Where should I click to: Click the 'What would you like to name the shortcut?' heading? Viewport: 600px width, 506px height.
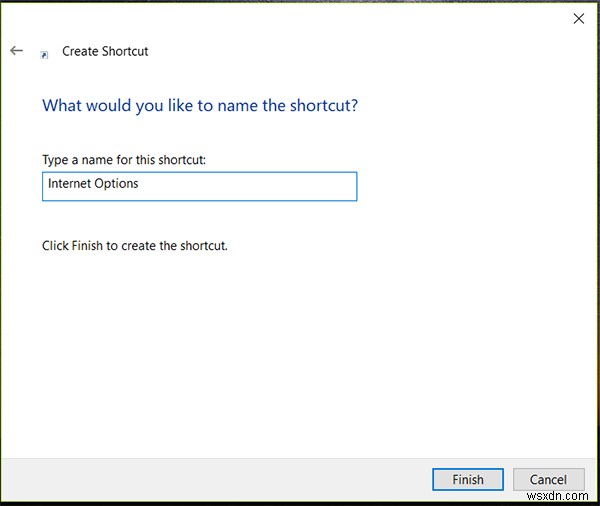[200, 106]
